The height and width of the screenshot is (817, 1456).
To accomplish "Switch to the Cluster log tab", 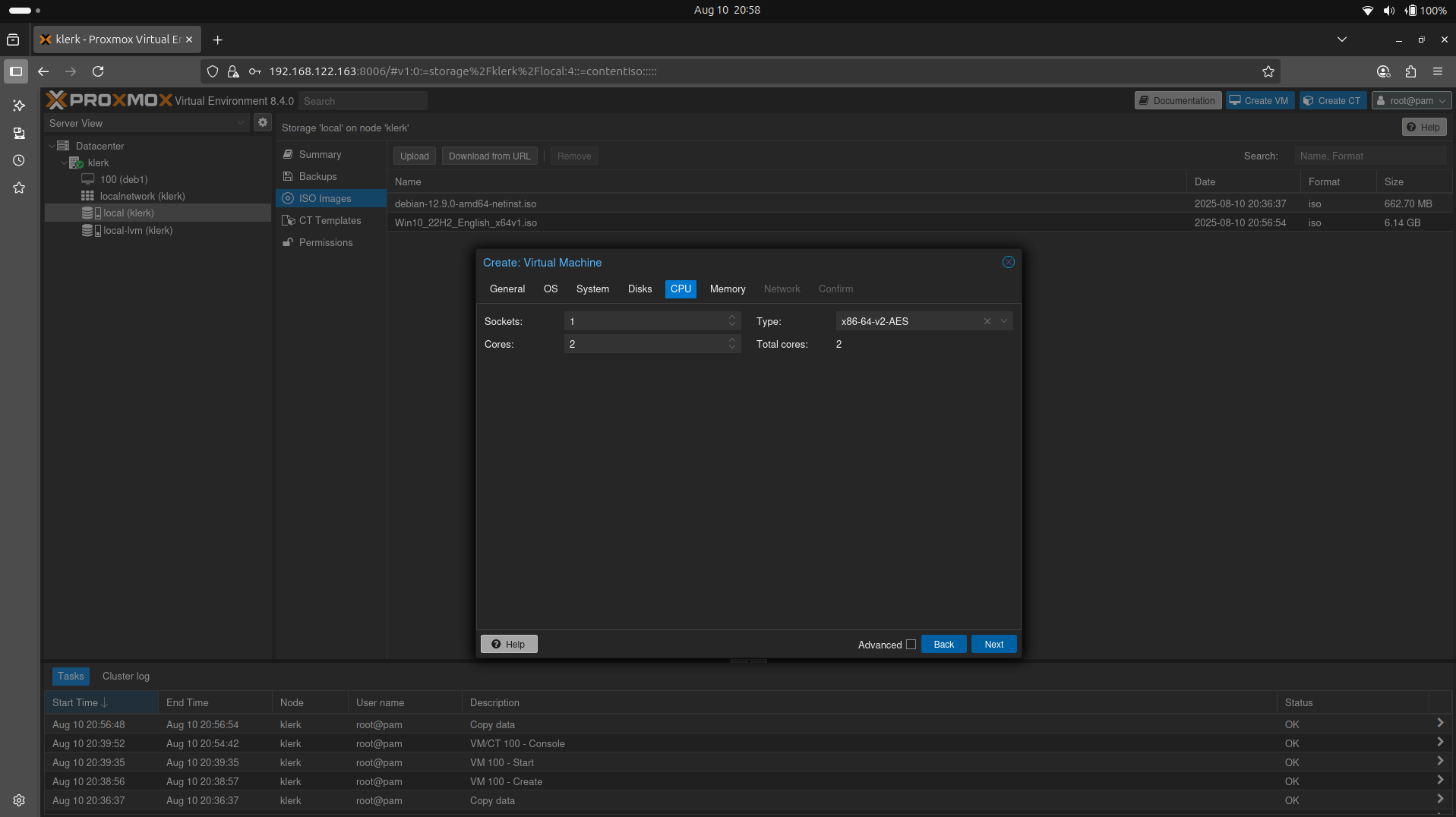I will coord(125,676).
